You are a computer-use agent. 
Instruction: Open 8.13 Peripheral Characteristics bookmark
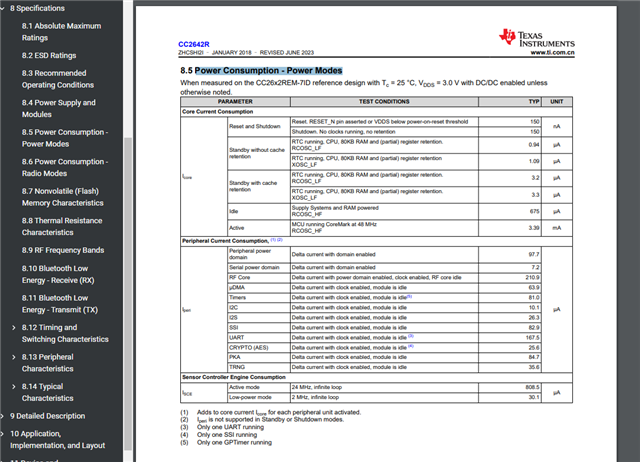[48, 363]
